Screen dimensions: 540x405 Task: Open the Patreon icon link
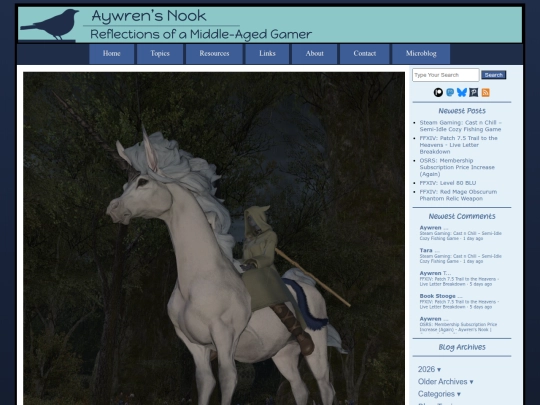coord(438,92)
